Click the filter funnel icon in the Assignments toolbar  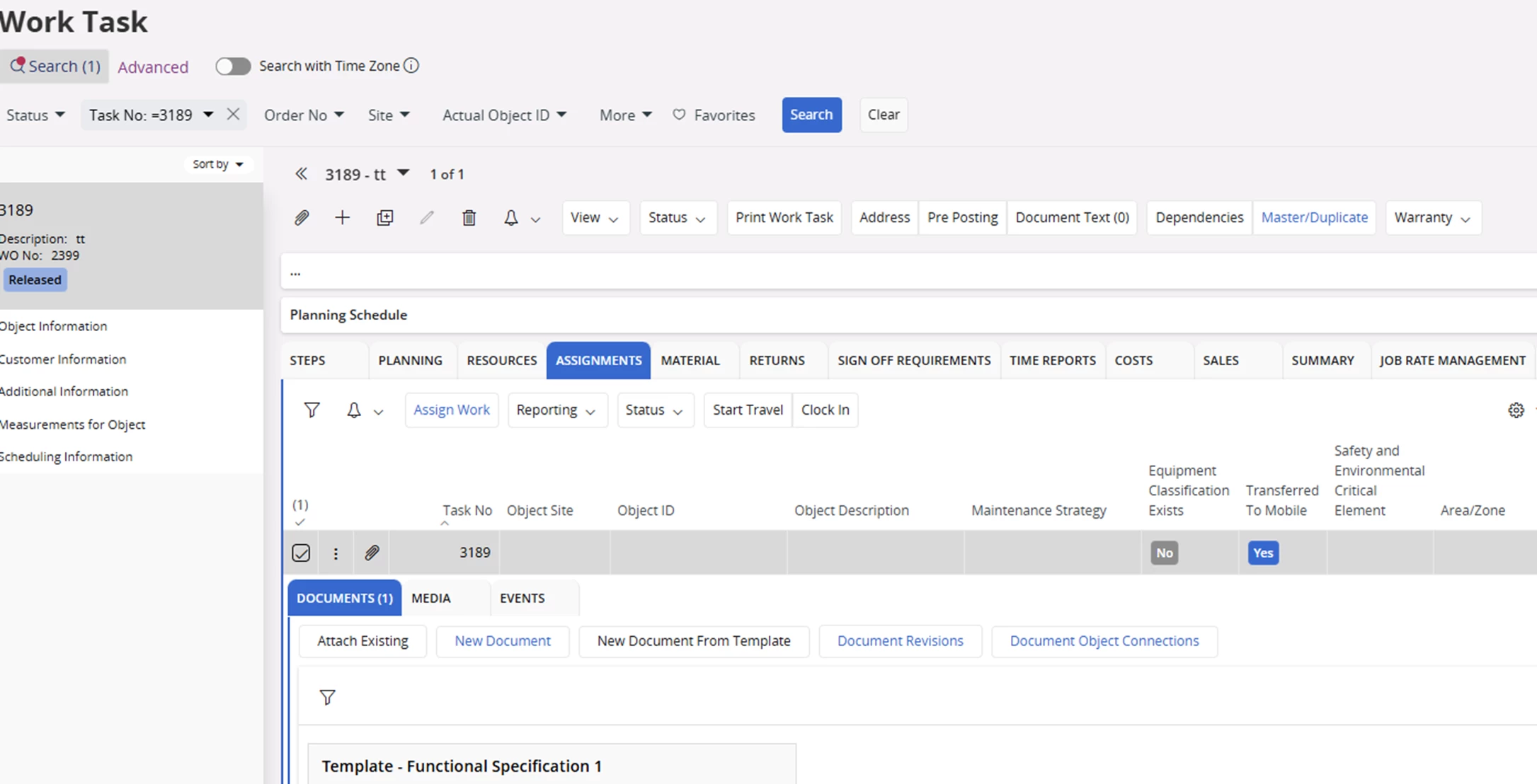coord(312,410)
